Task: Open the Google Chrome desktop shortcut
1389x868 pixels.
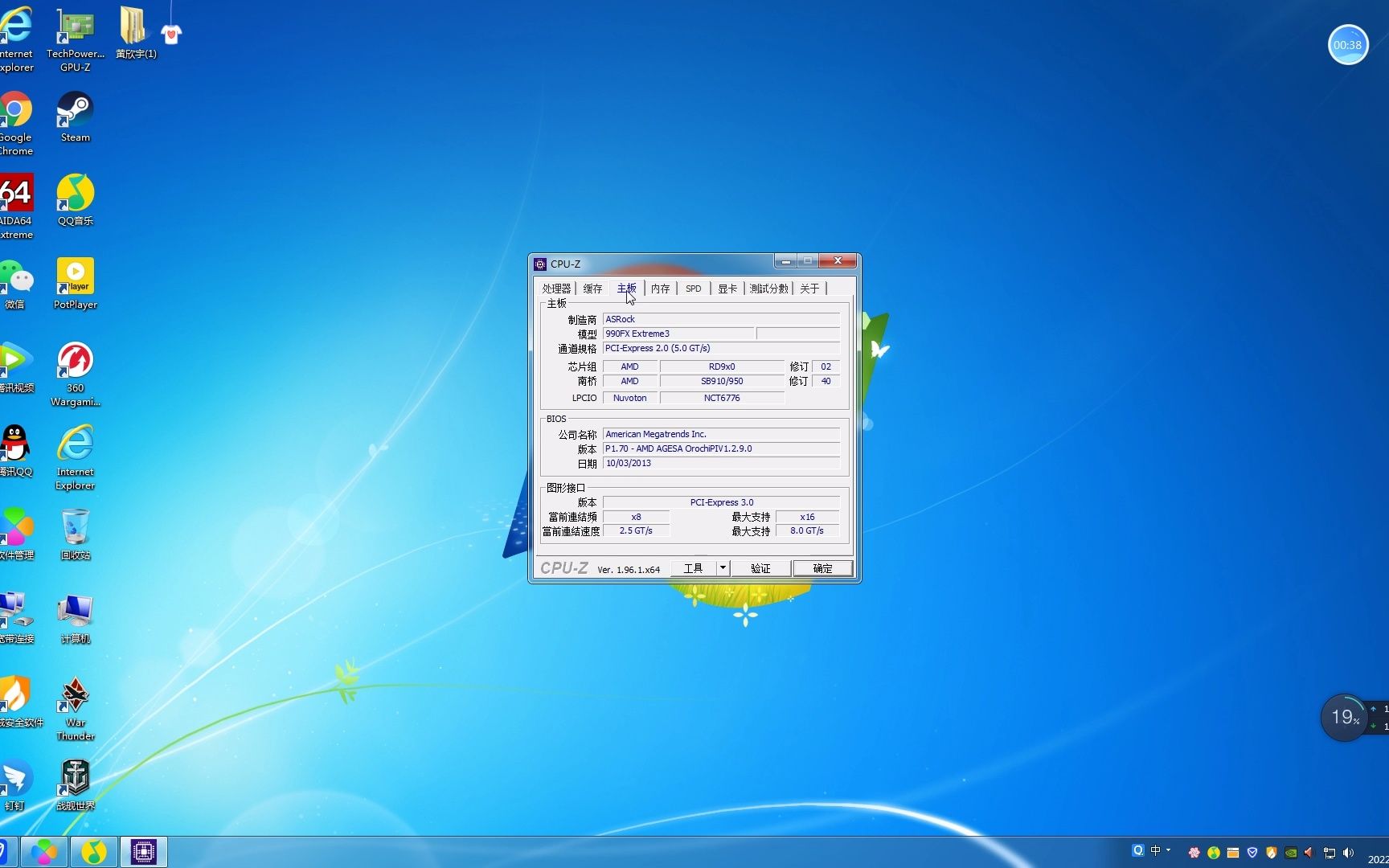Action: [16, 123]
